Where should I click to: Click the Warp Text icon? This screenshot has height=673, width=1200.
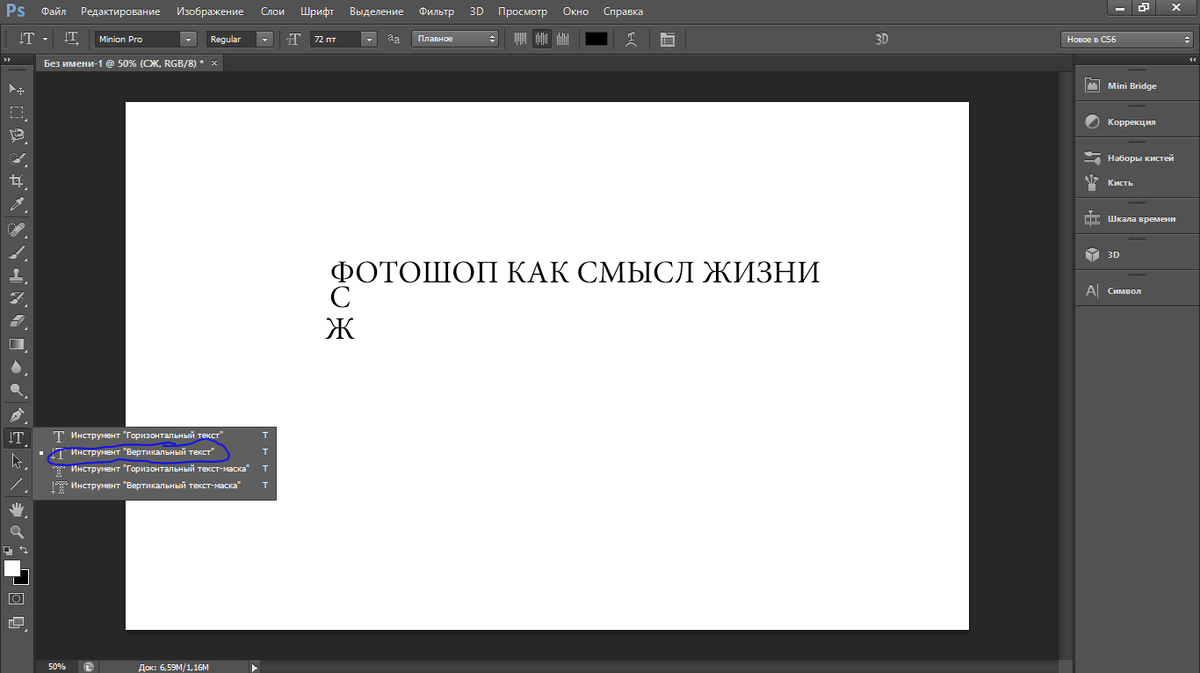coord(631,39)
